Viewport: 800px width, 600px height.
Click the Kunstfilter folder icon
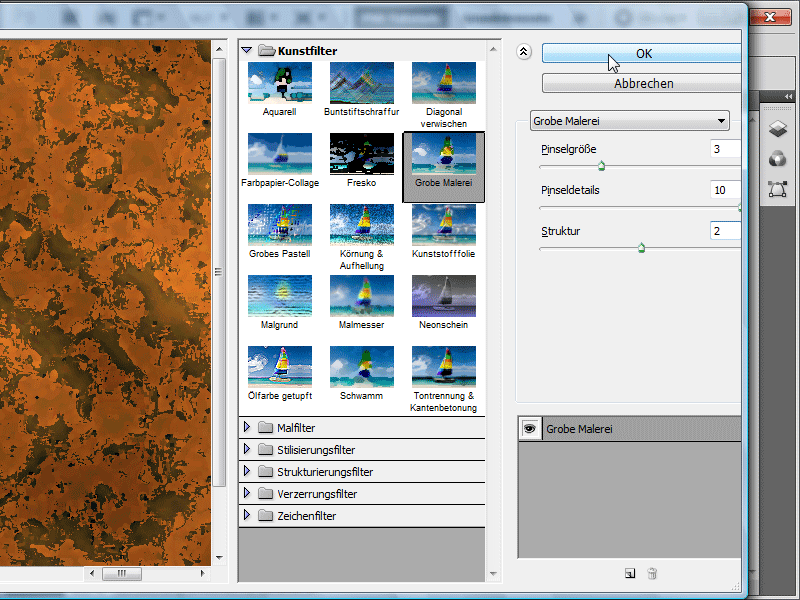tap(266, 50)
